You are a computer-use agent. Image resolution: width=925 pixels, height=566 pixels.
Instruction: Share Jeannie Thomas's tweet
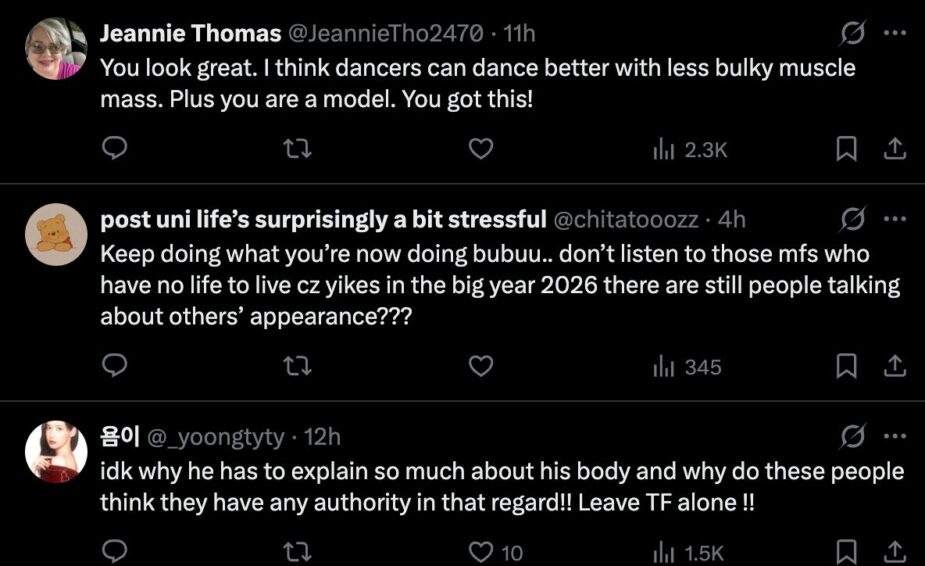(895, 150)
